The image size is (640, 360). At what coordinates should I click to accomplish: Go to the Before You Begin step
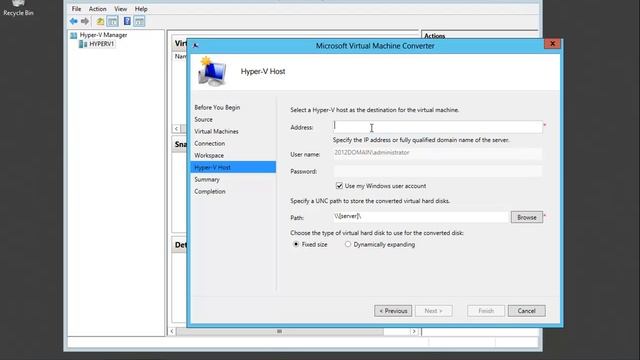(217, 107)
